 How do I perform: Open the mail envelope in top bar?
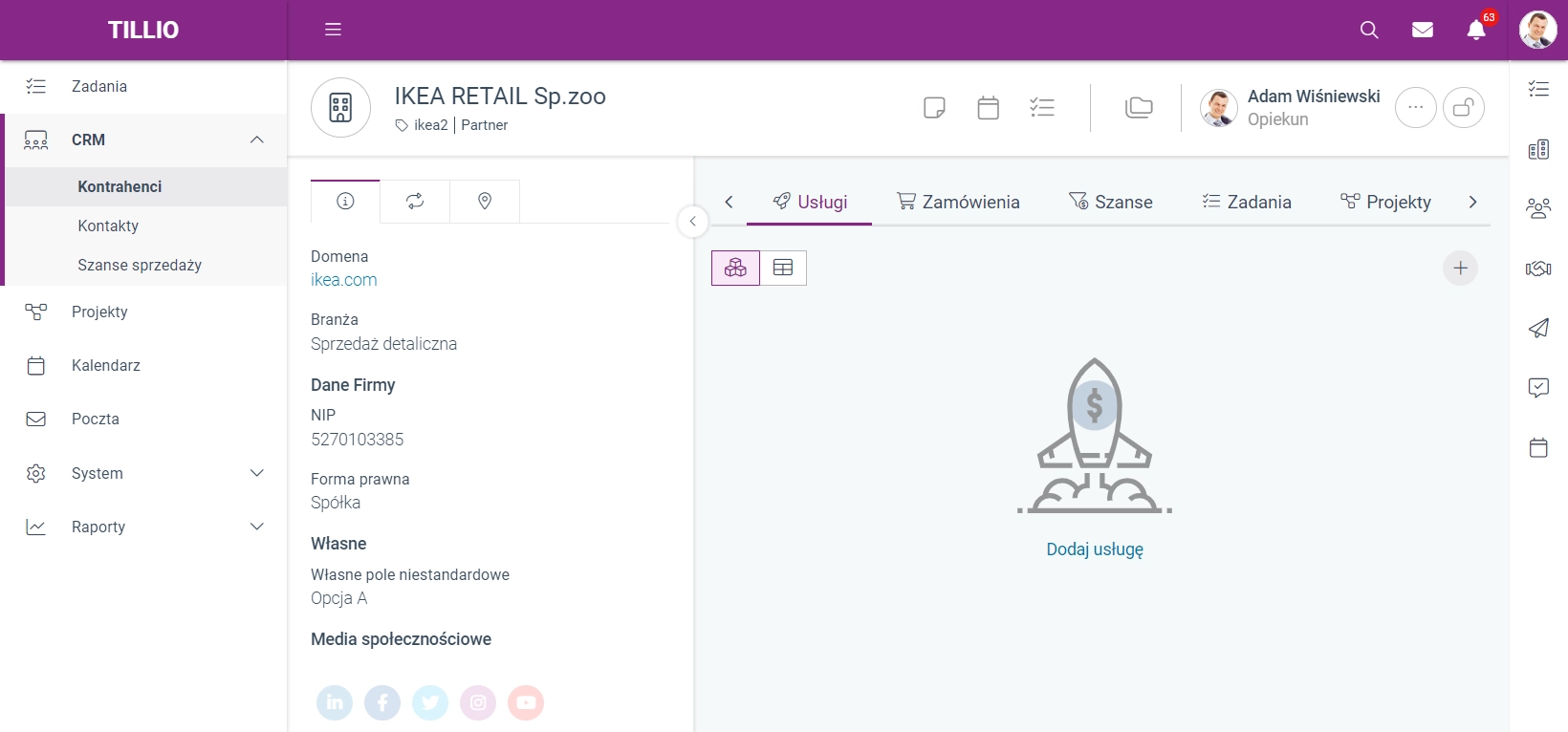1423,30
